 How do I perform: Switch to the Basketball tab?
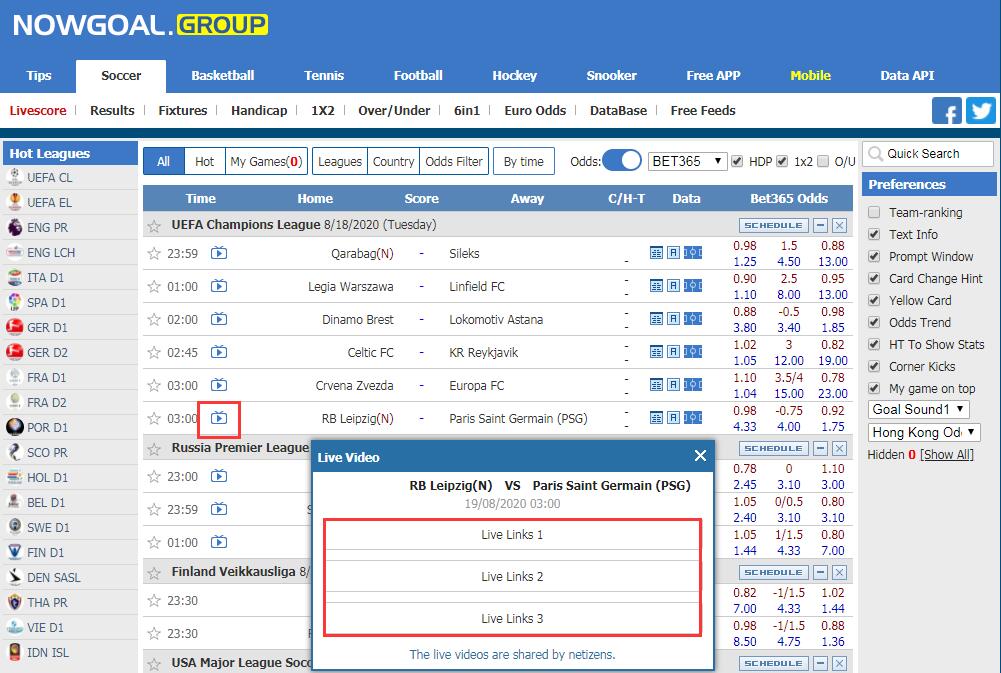click(223, 75)
